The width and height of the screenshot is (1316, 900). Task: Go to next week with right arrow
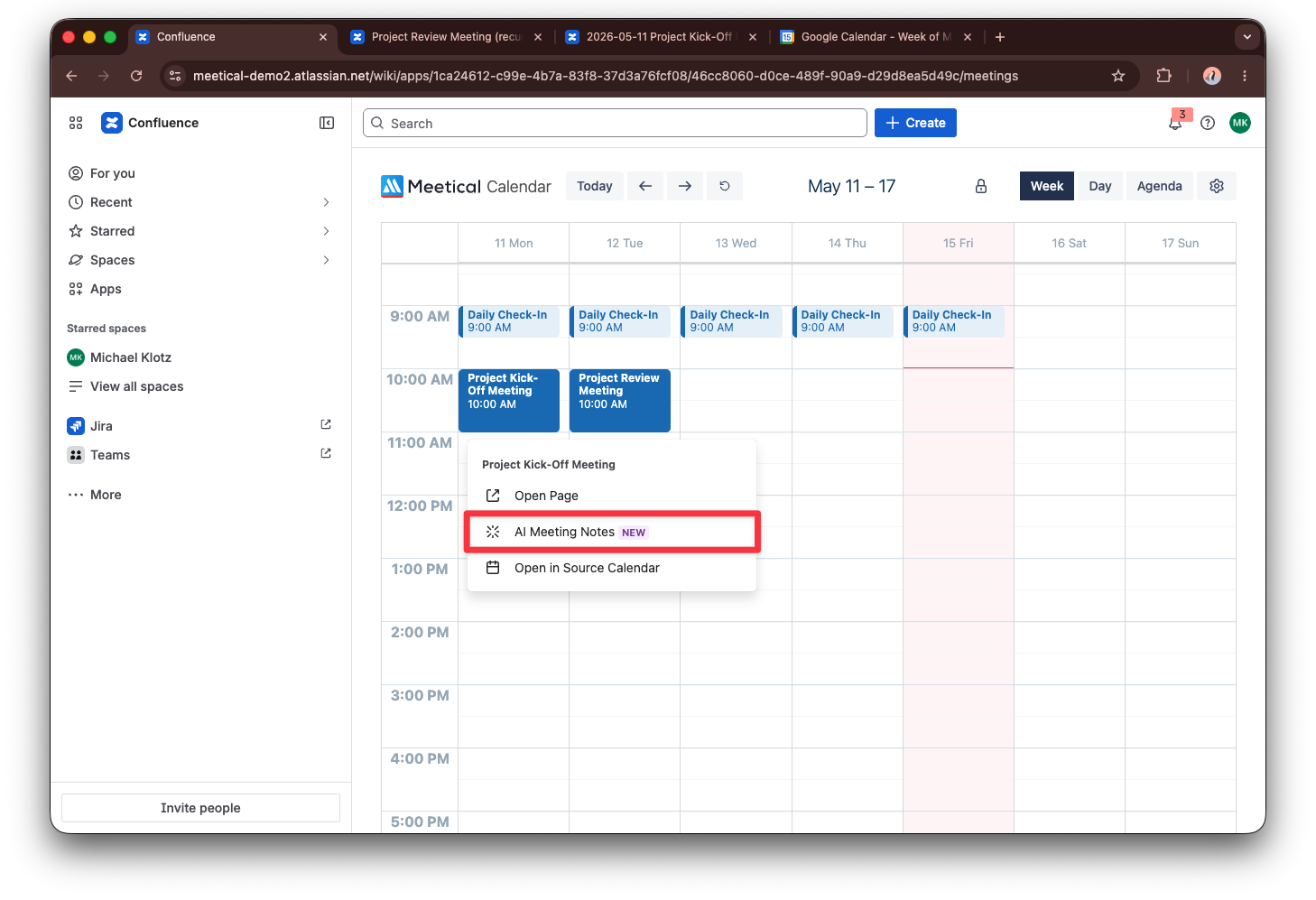tap(685, 186)
